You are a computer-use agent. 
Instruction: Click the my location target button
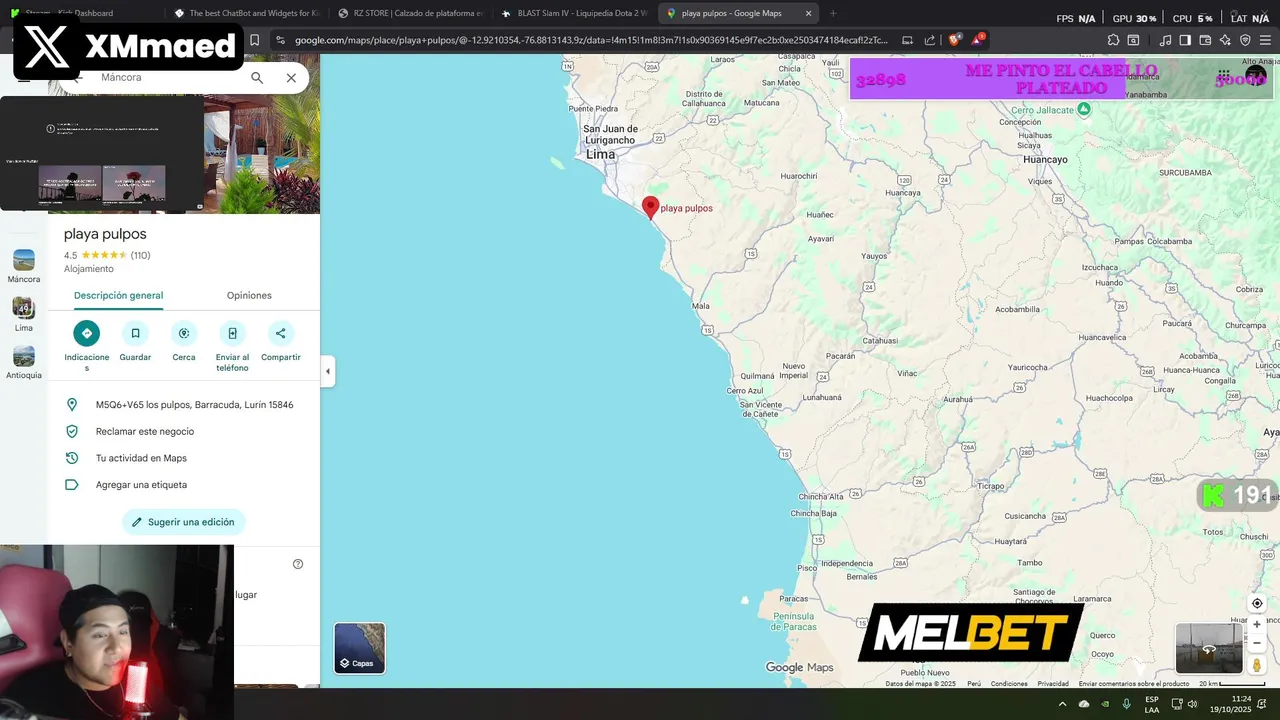pyautogui.click(x=1257, y=603)
